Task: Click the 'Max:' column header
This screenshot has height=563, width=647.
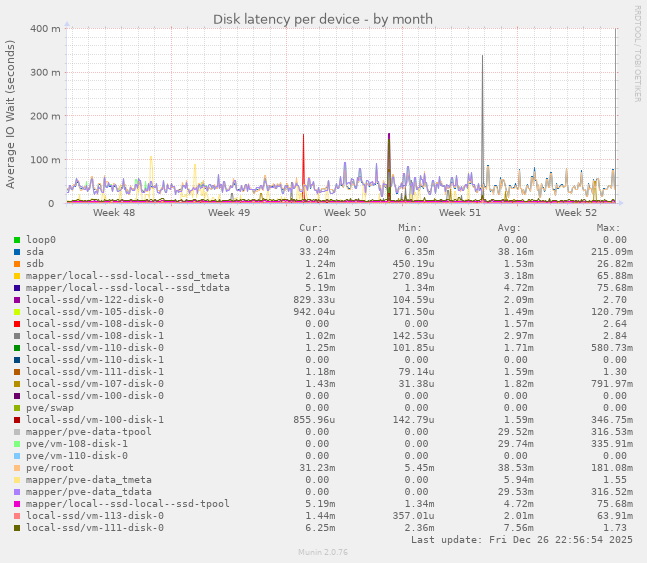Action: point(608,228)
